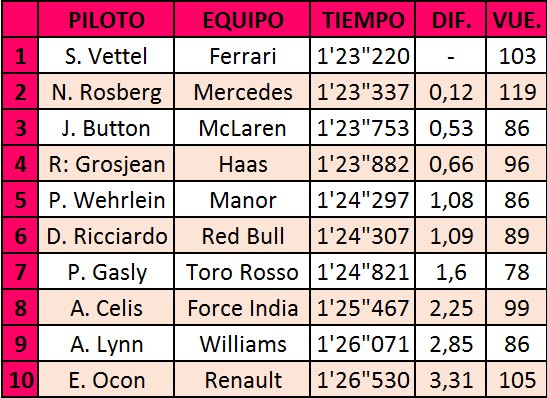Select position number 4 cell

pos(20,164)
